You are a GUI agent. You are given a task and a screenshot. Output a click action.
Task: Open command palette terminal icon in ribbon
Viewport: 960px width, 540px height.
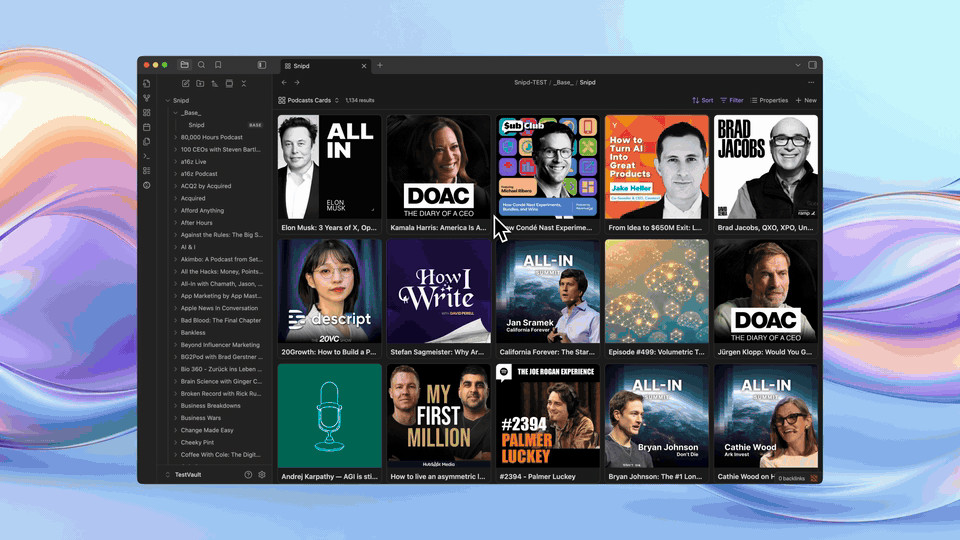pyautogui.click(x=147, y=156)
